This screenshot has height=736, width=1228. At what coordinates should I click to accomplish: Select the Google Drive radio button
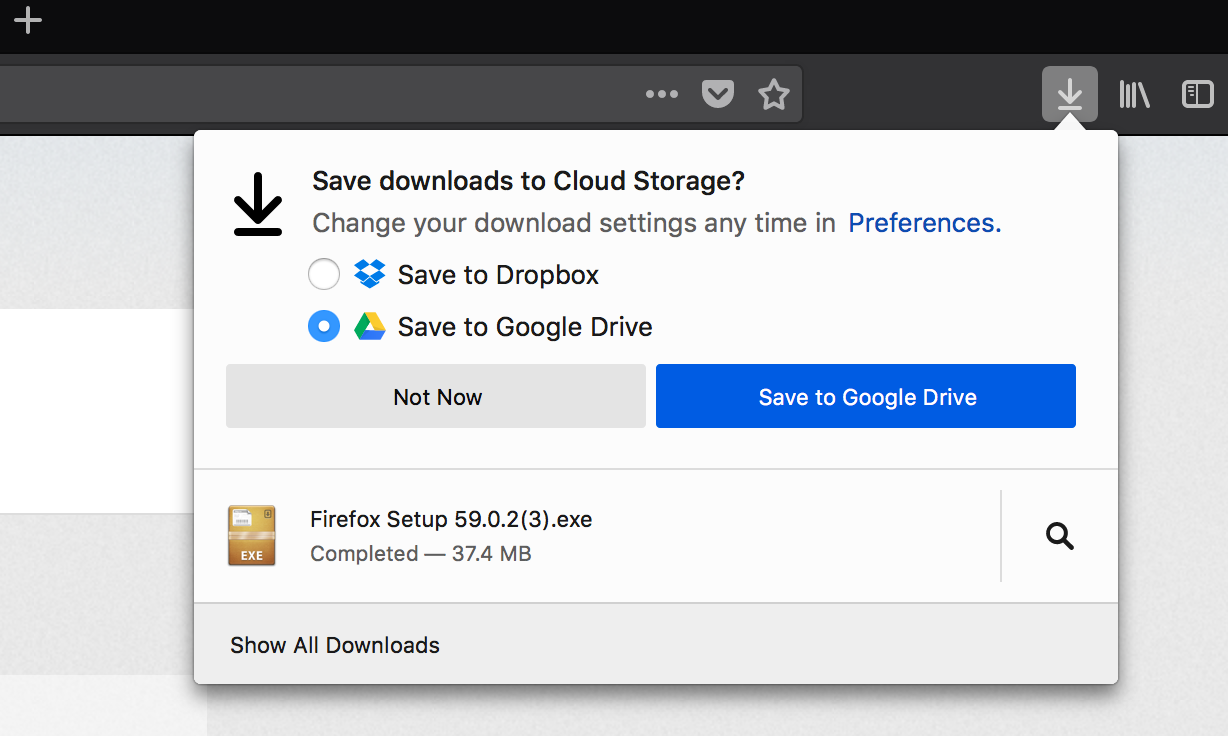pyautogui.click(x=324, y=326)
